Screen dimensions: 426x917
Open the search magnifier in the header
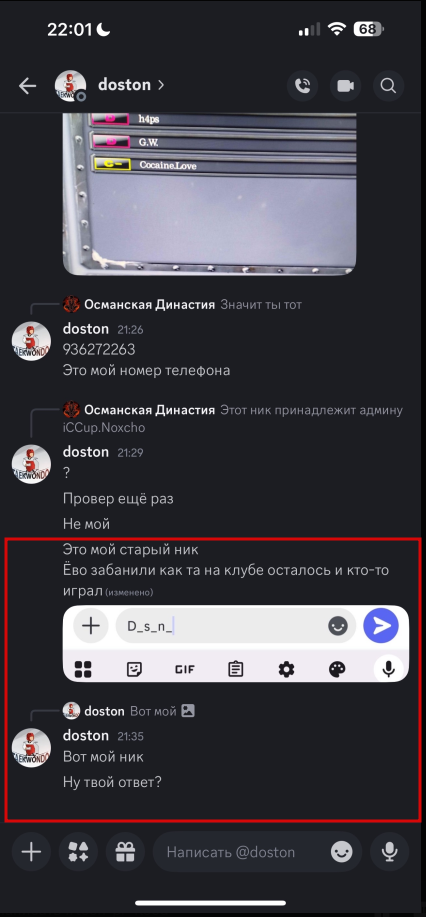389,86
